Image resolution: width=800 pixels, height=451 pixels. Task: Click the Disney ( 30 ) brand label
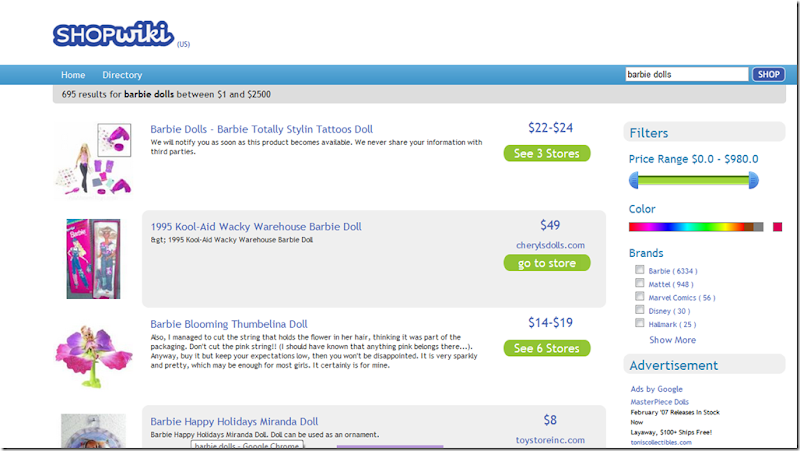point(669,311)
